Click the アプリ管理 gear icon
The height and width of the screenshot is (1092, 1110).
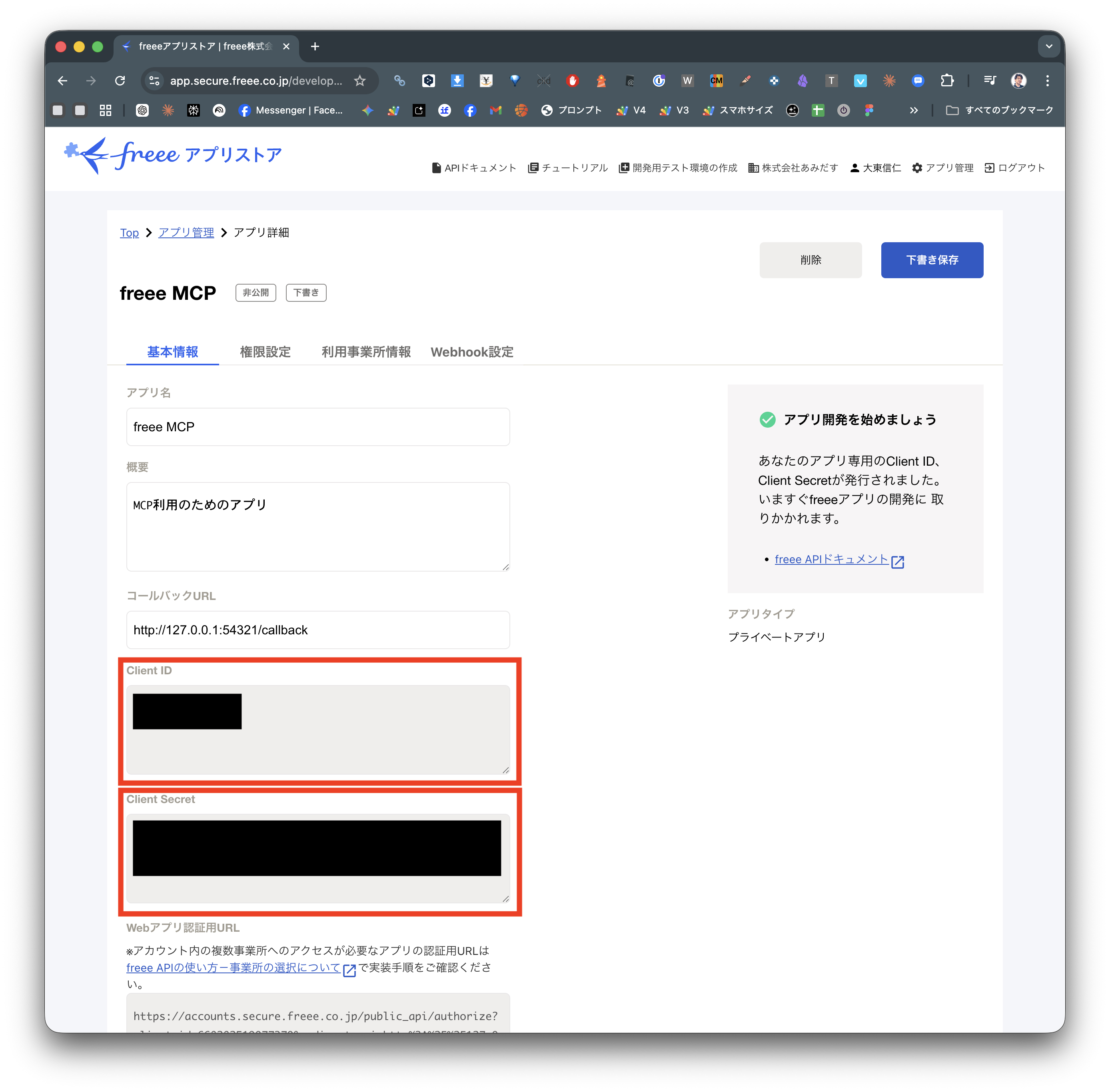917,167
